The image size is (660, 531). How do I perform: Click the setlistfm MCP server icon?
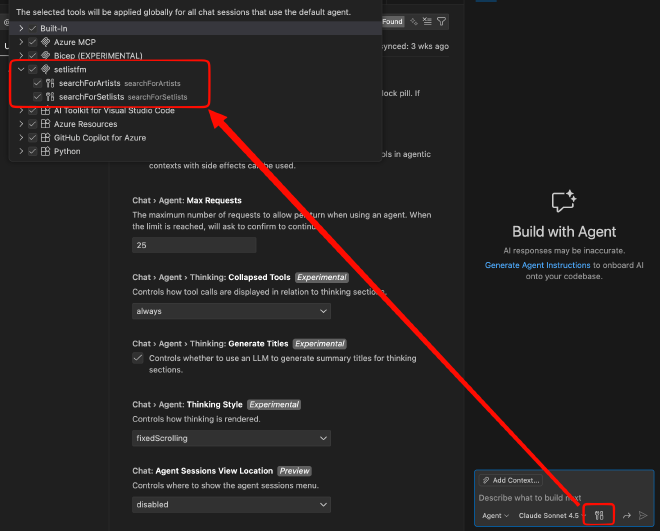(46, 69)
